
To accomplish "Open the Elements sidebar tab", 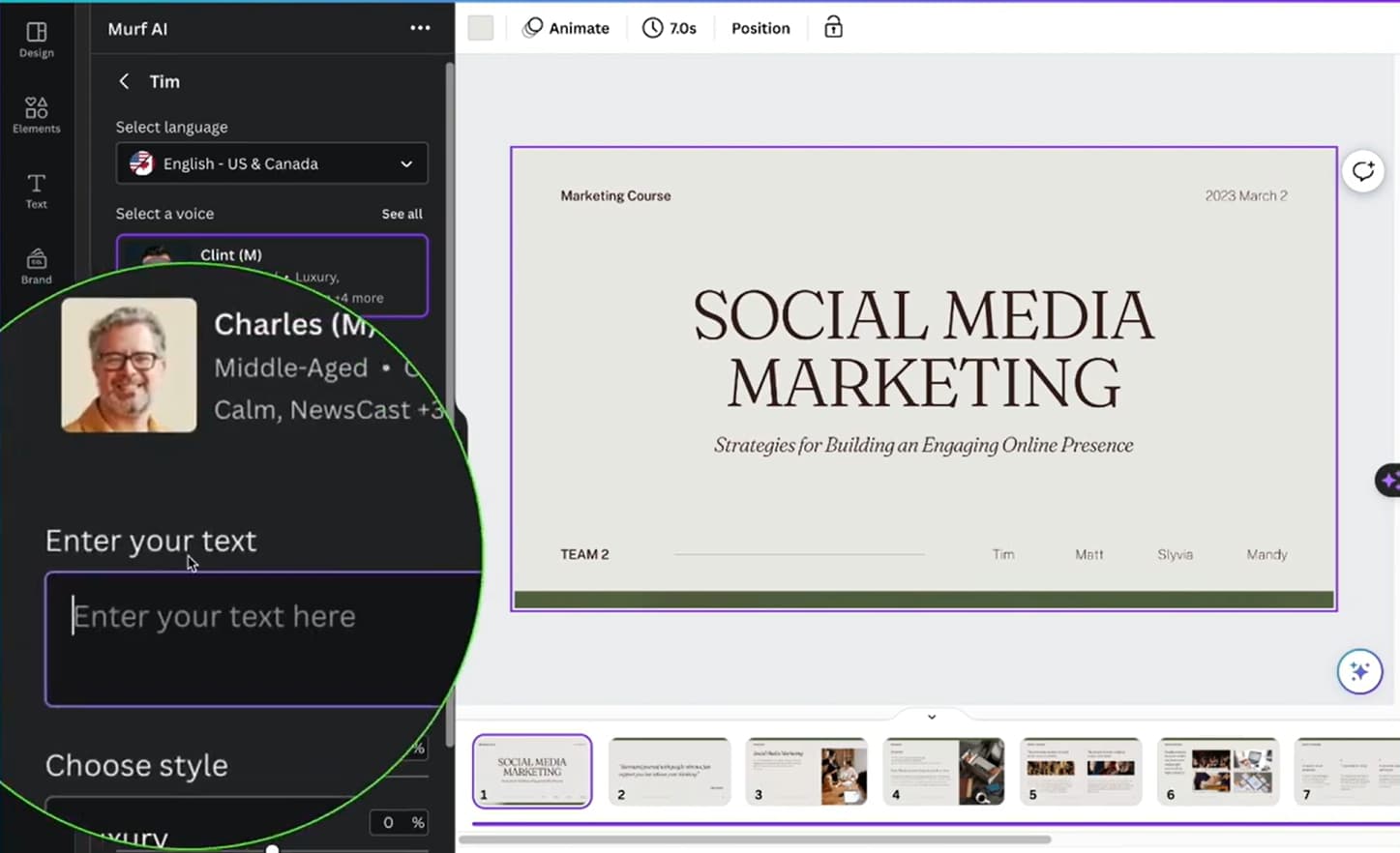I will coord(36,115).
